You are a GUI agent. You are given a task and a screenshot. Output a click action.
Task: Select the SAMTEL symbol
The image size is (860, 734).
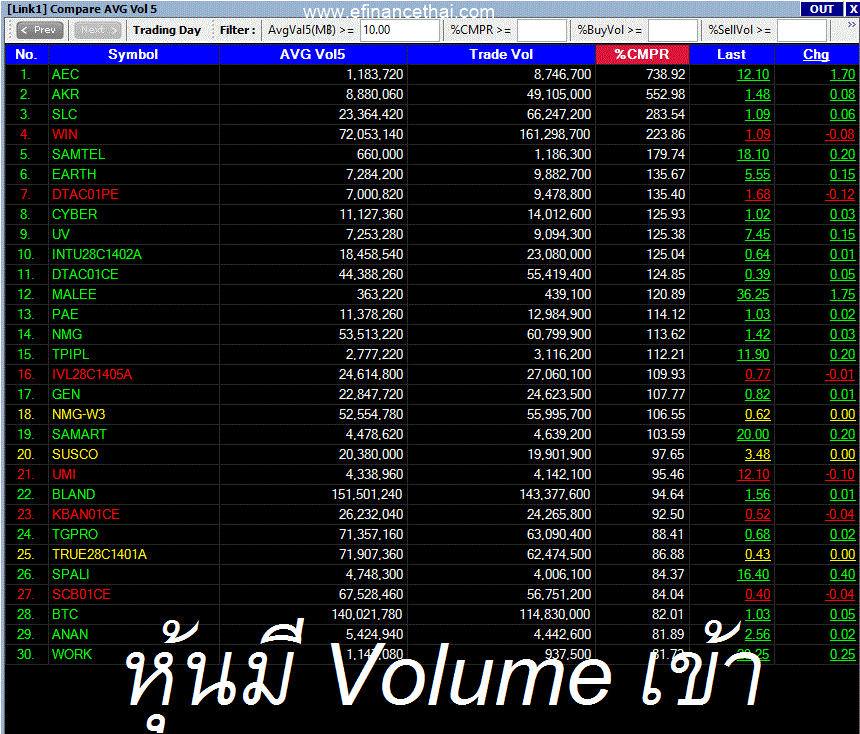point(78,155)
